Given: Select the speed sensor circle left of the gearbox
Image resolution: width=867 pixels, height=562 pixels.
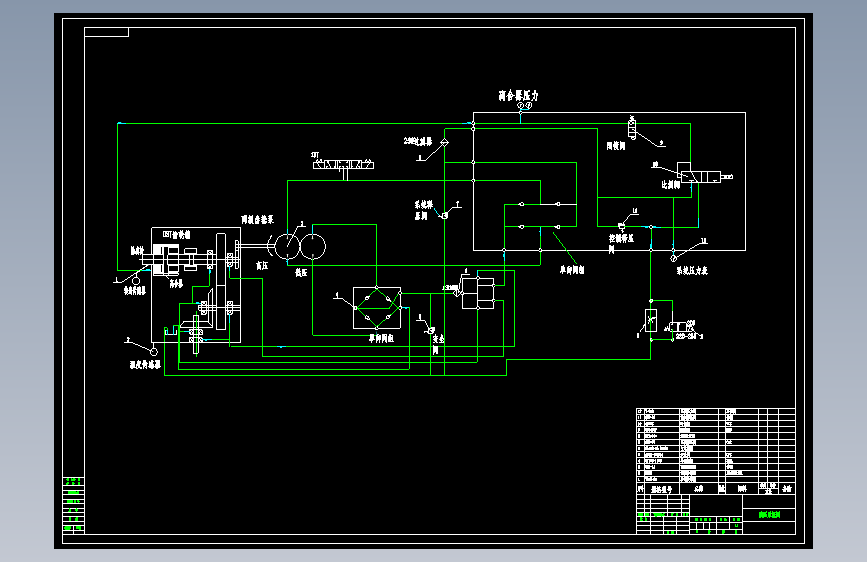Looking at the screenshot, I should pyautogui.click(x=135, y=281).
